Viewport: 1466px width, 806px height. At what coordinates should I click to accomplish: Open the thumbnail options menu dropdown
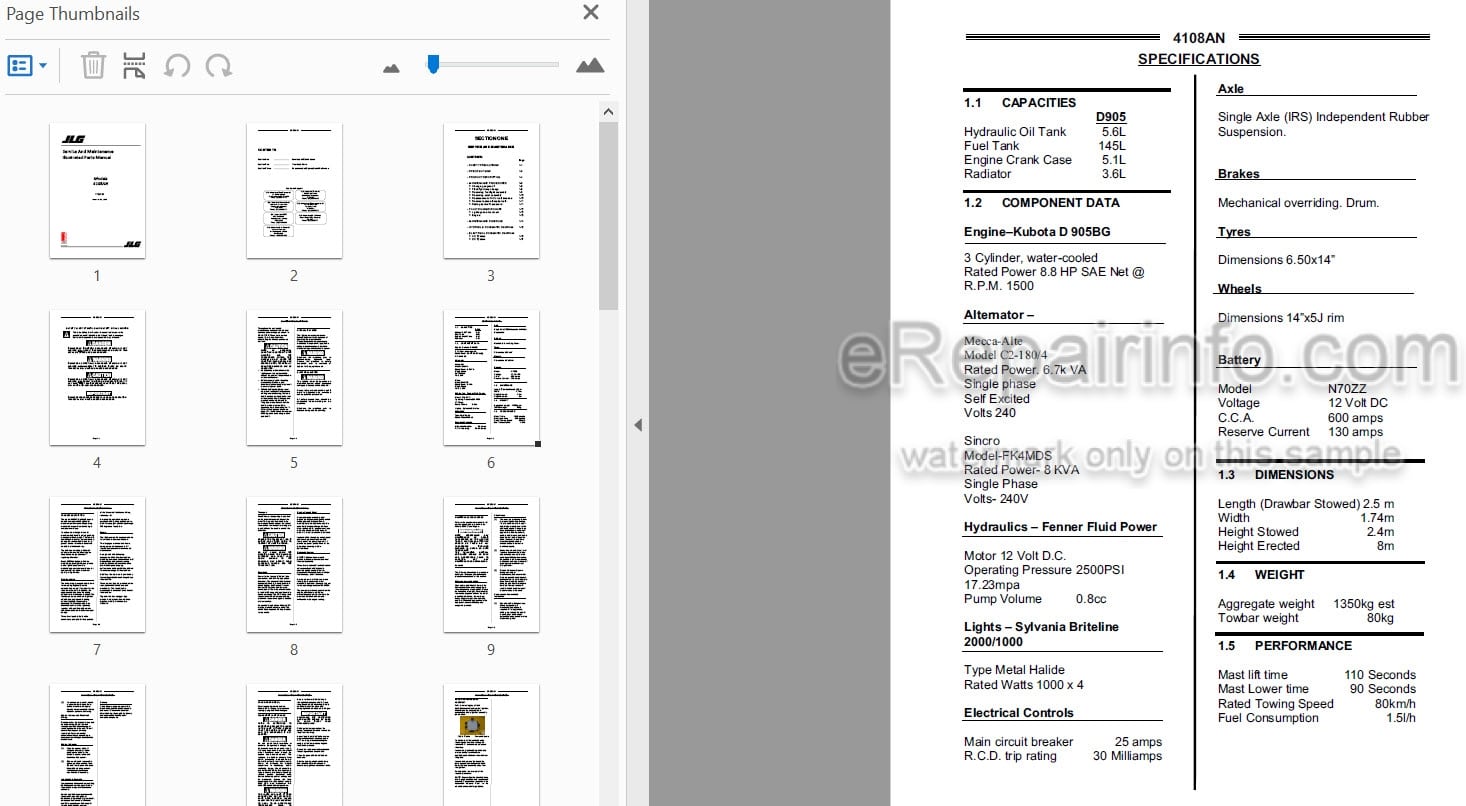point(27,66)
